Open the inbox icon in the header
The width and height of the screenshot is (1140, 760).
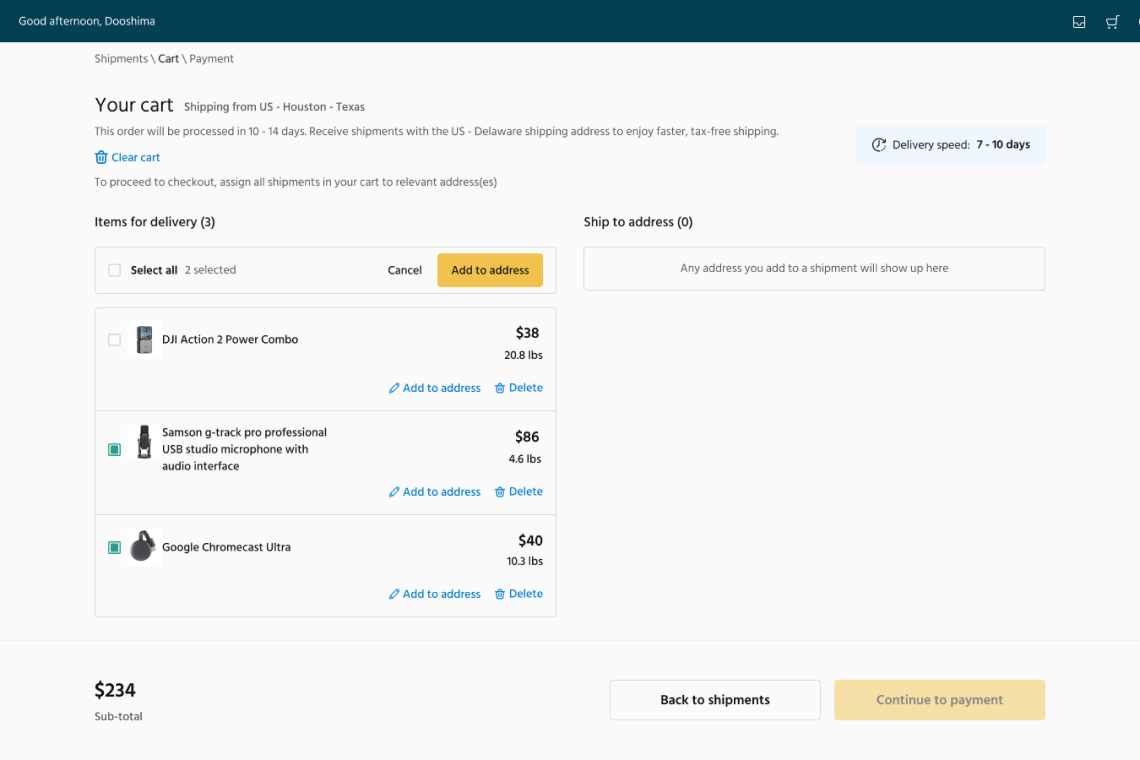coord(1079,22)
